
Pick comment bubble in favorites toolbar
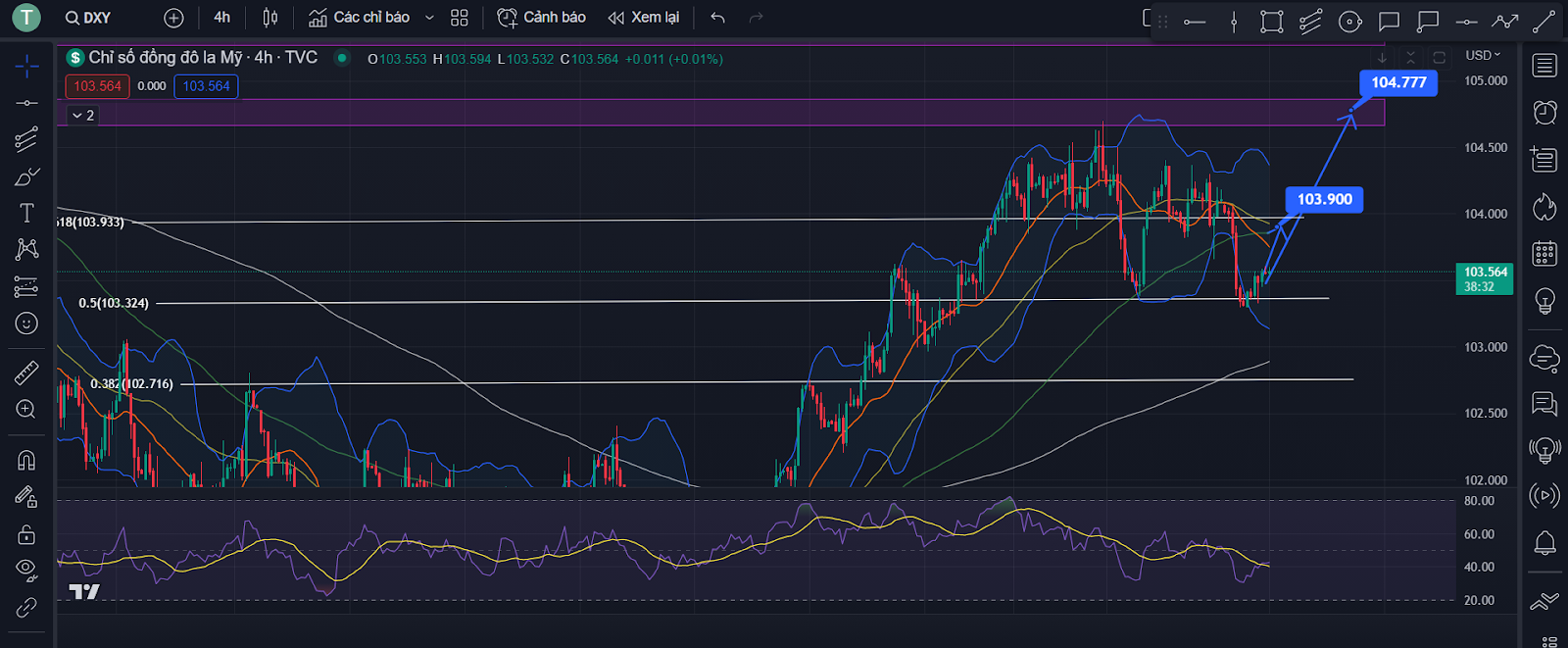coord(1389,22)
